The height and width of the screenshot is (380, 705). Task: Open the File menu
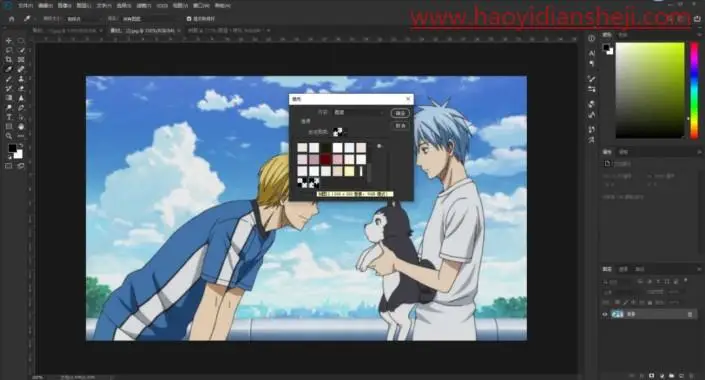pos(25,6)
